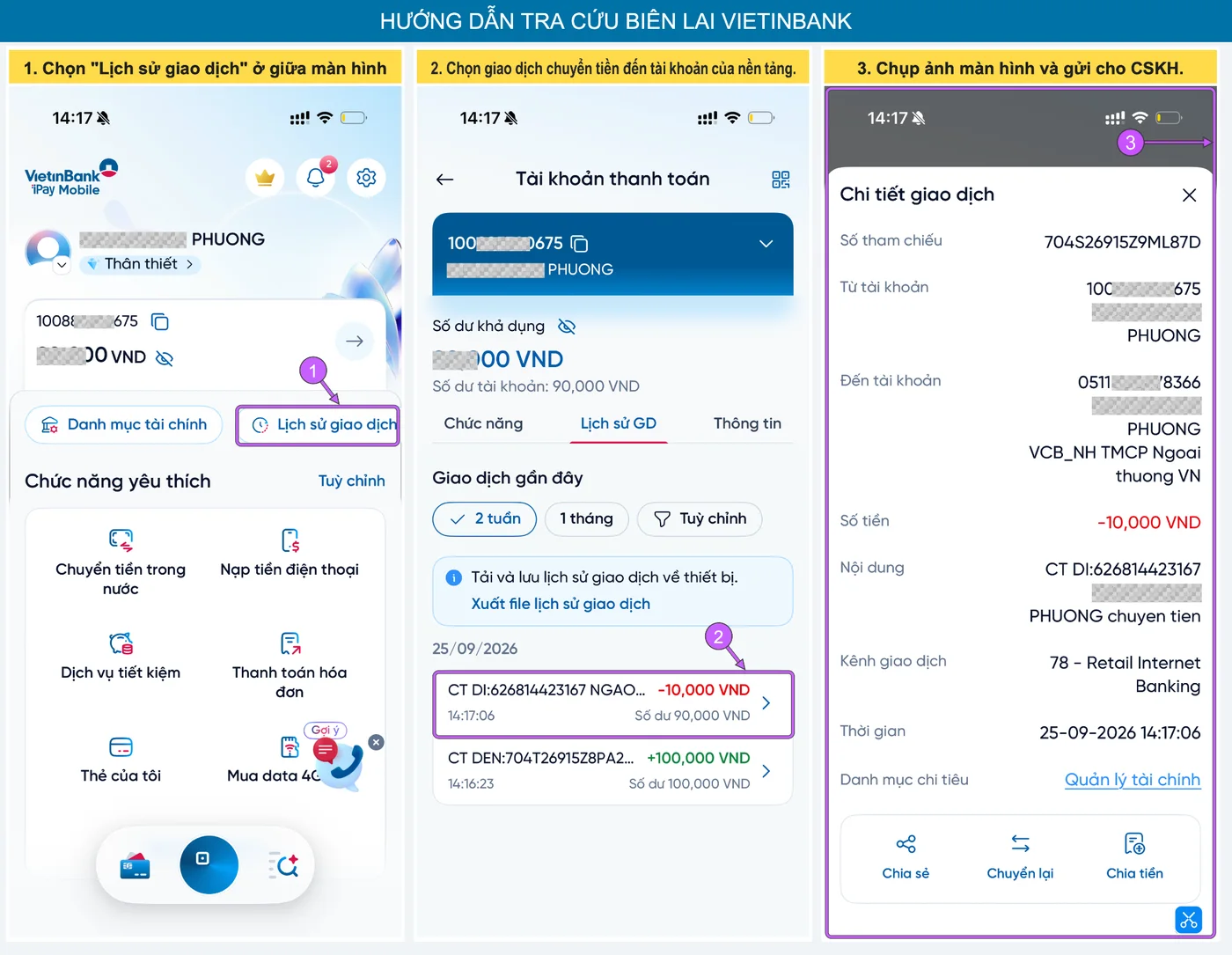This screenshot has height=955, width=1232.
Task: Switch to the Thông tin tab
Action: coord(747,423)
